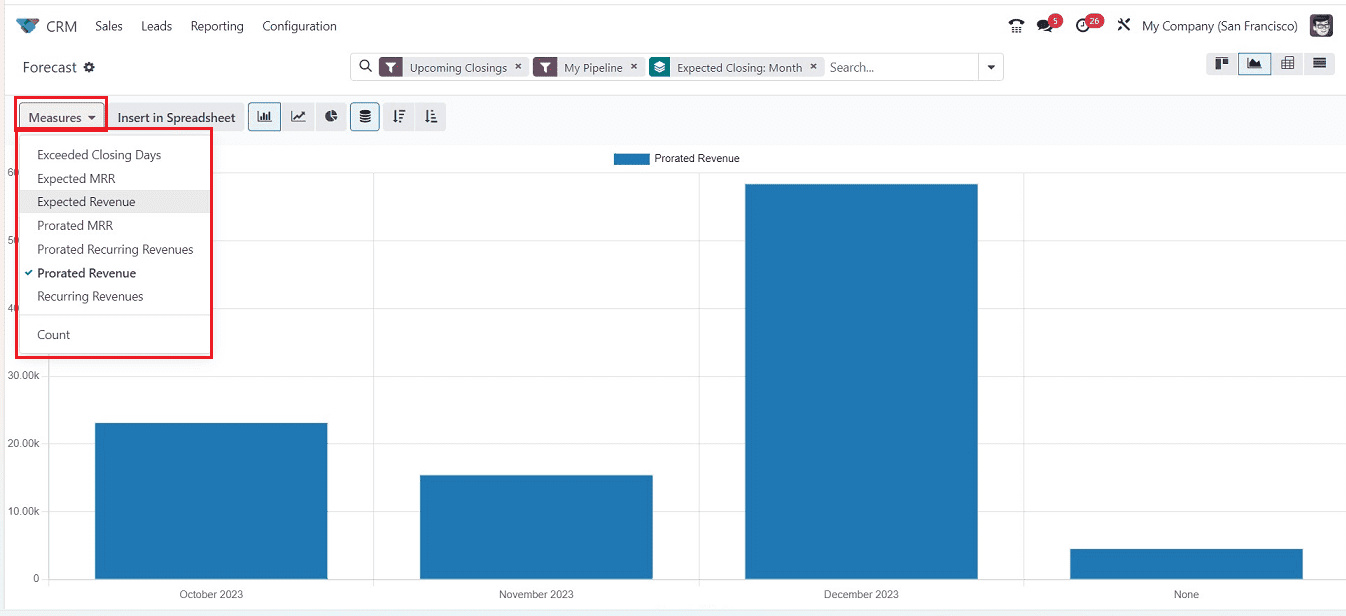Remove the Upcoming Closings filter
Screen dimensions: 1346x616
click(518, 67)
